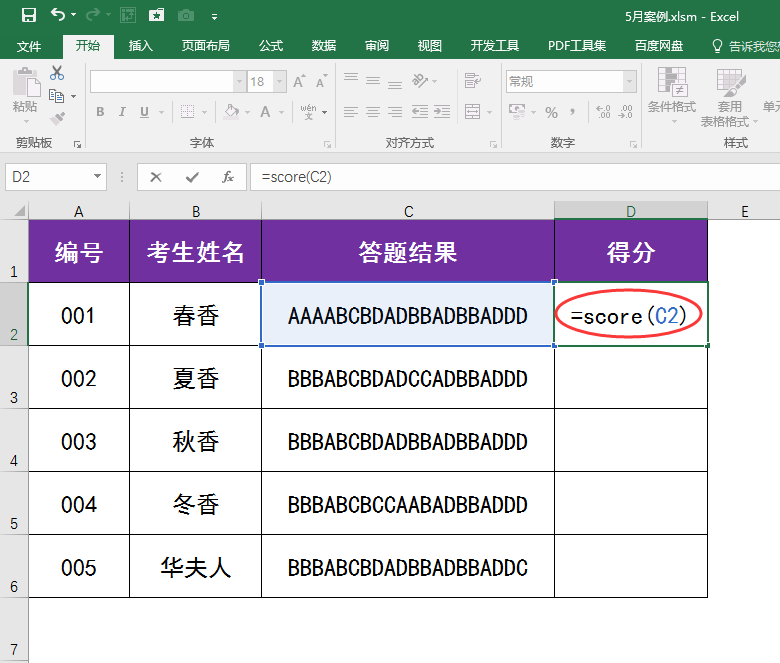This screenshot has height=663, width=780.
Task: Toggle Underline formatting
Action: pyautogui.click(x=144, y=112)
